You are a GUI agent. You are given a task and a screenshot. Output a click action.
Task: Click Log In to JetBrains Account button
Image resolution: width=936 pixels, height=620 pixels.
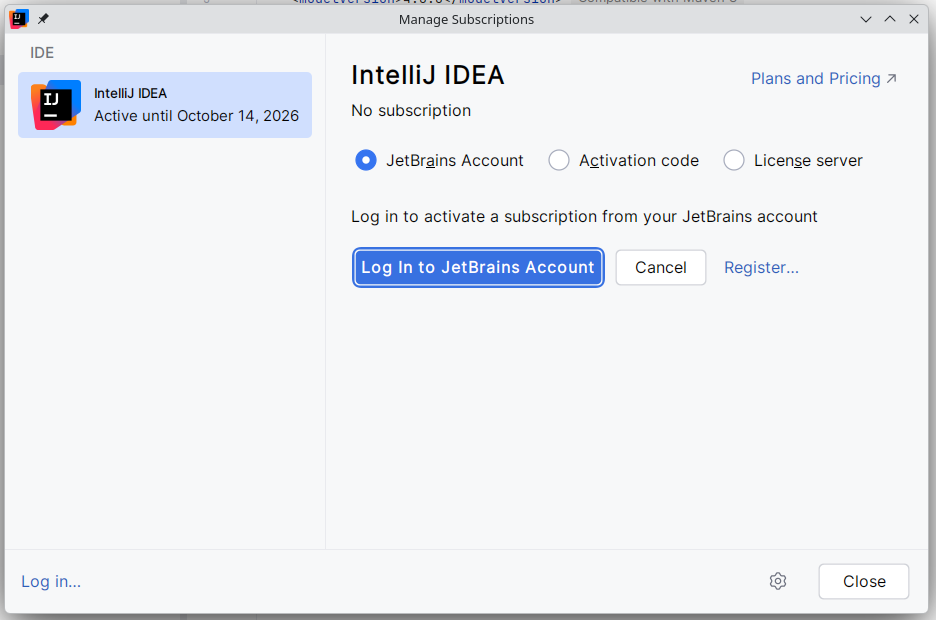point(478,267)
